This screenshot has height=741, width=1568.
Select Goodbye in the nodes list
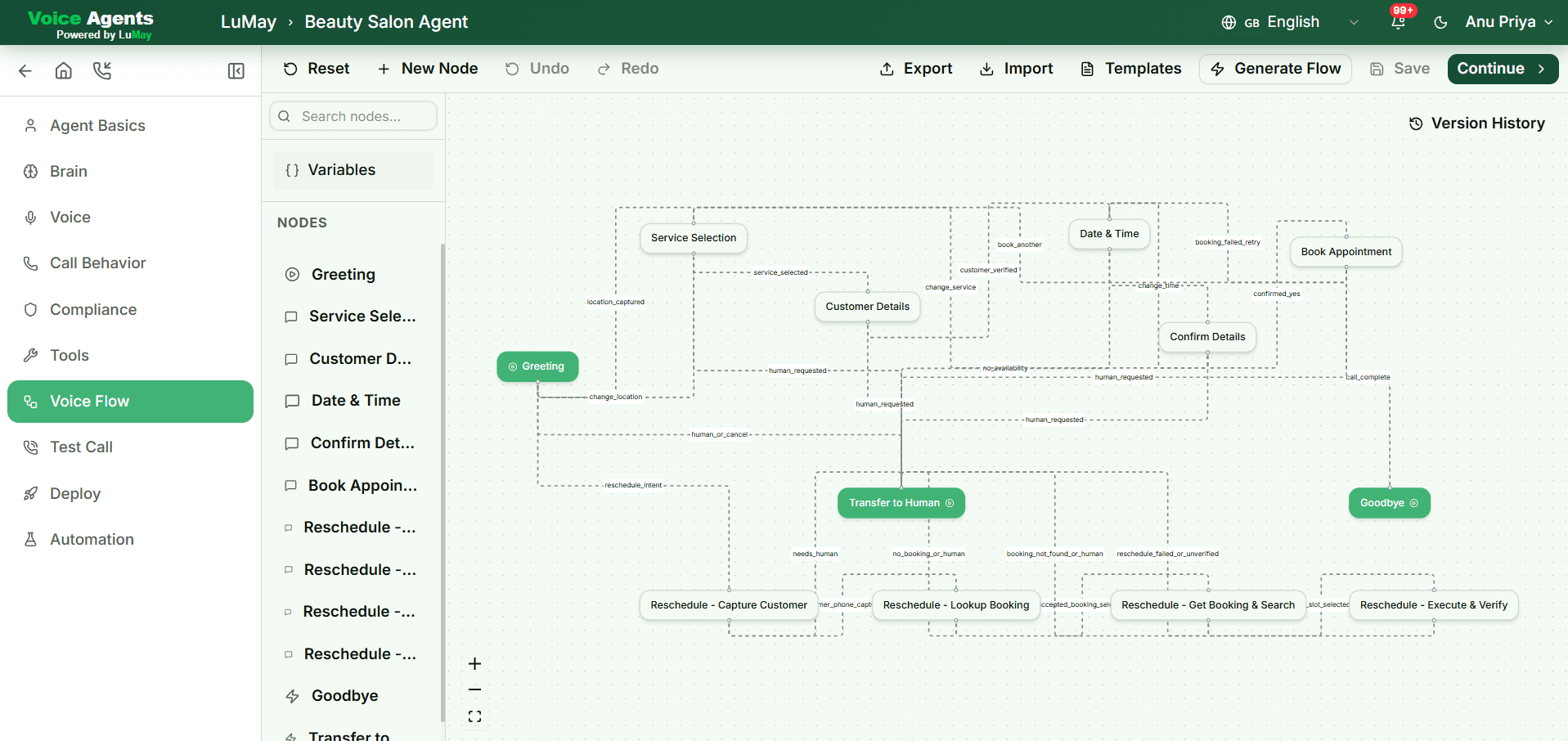click(x=353, y=696)
